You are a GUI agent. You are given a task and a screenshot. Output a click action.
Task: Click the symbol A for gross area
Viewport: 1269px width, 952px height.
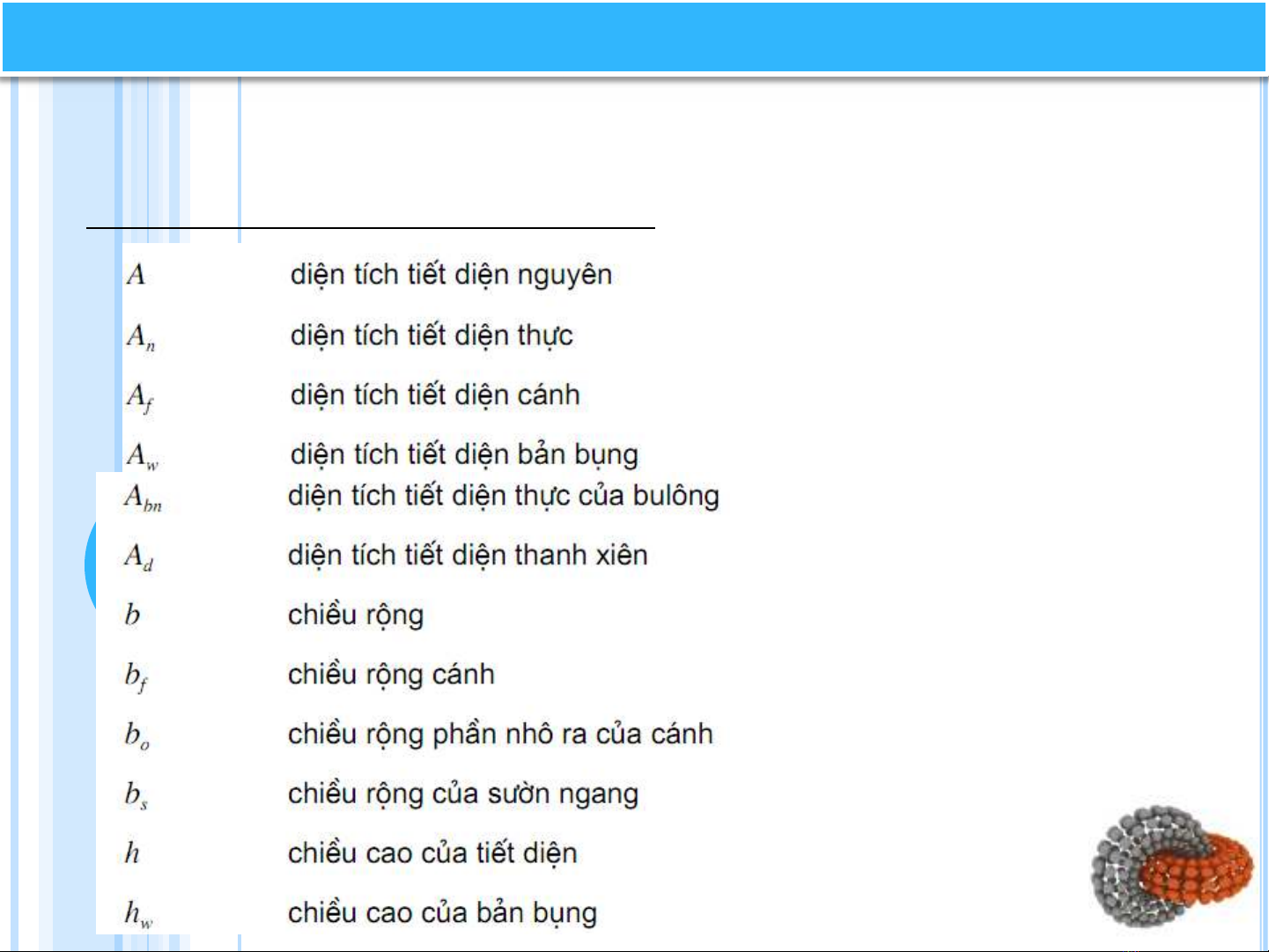point(136,275)
